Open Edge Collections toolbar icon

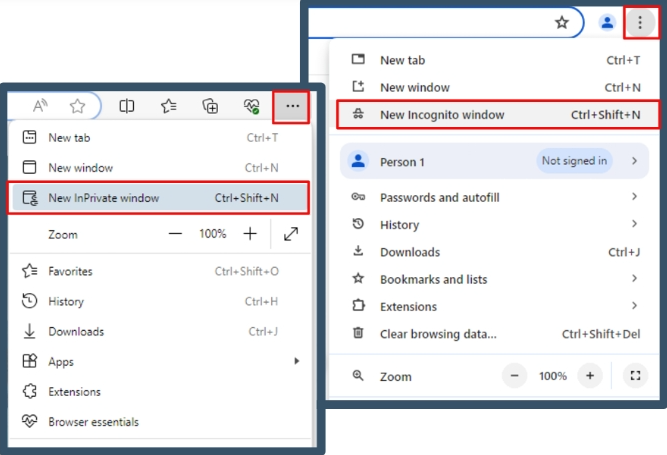point(210,106)
